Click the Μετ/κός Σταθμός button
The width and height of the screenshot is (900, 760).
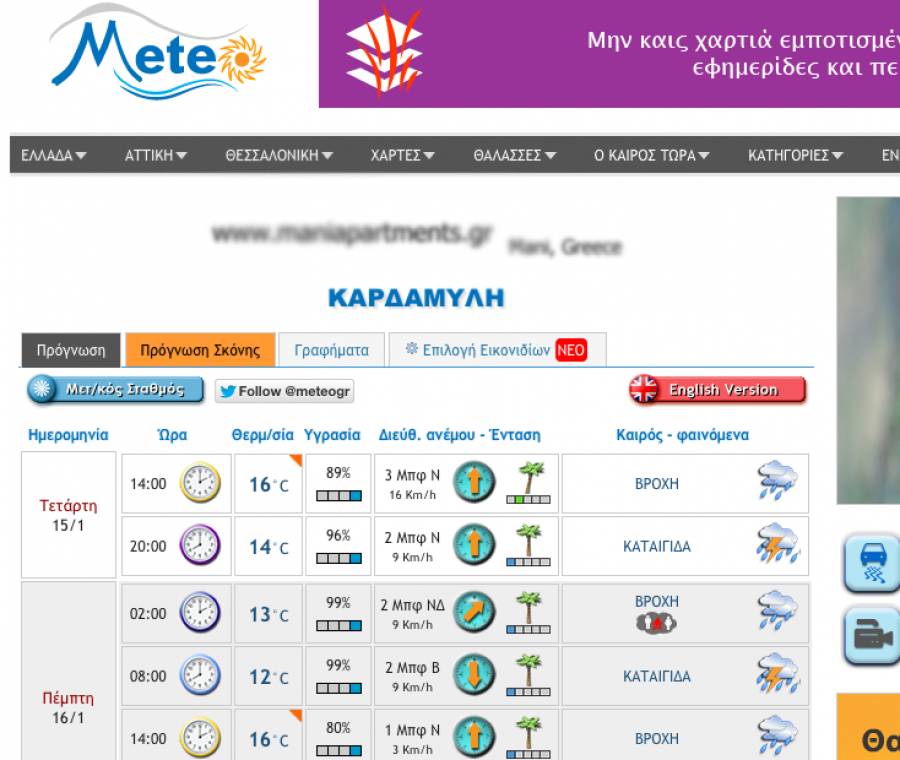click(x=115, y=390)
